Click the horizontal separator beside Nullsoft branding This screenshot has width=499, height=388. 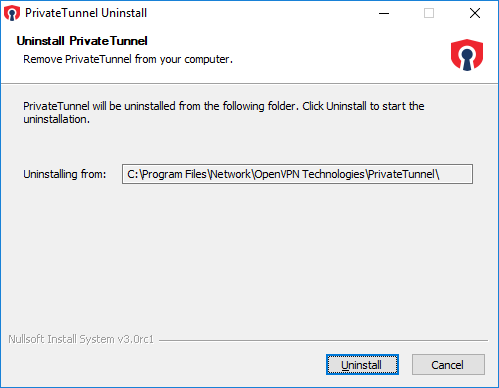click(323, 340)
